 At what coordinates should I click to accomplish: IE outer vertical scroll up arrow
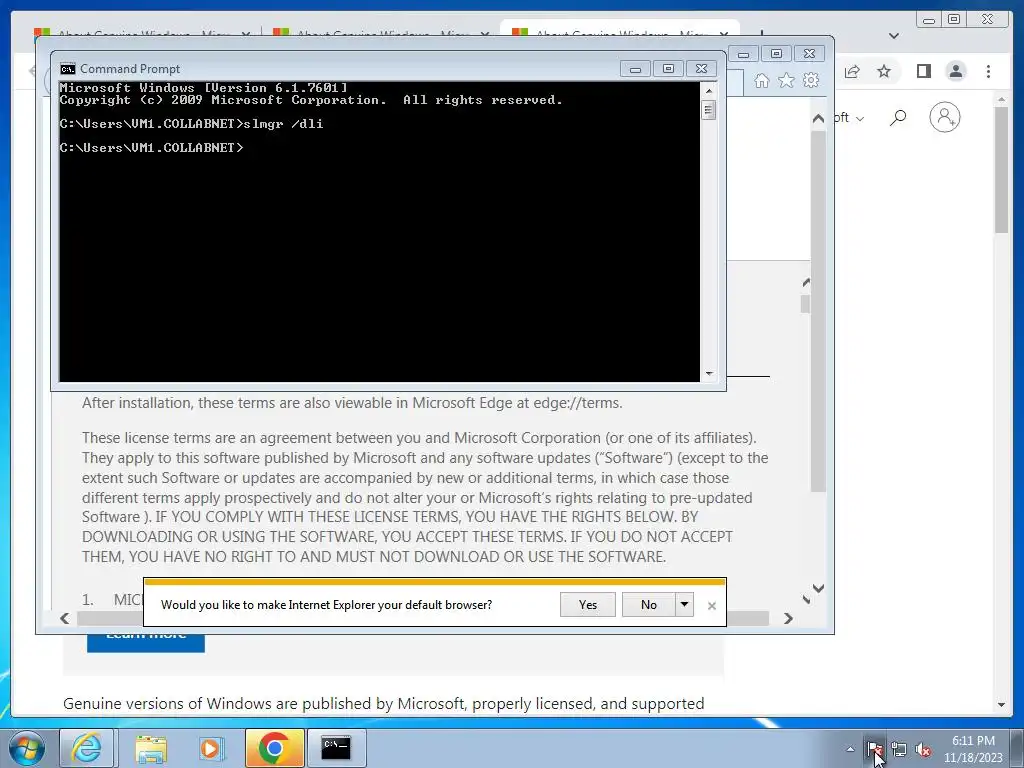pyautogui.click(x=818, y=118)
